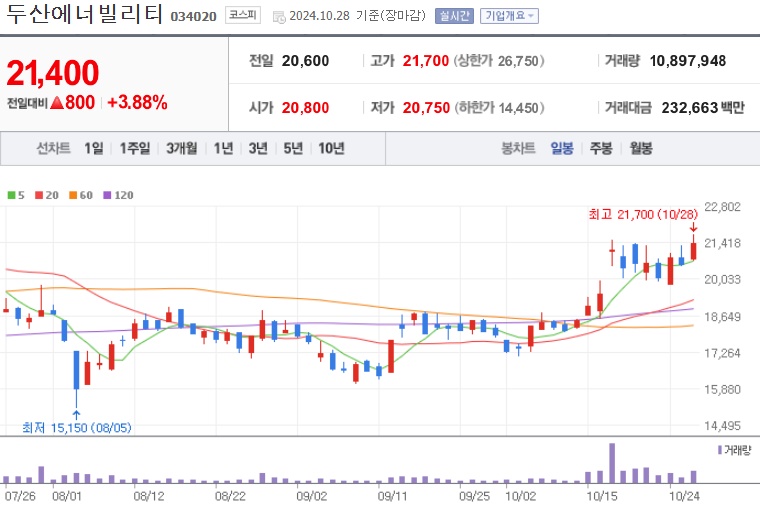This screenshot has height=510, width=760.
Task: Click the 2024.10.28 기준(장마감) date text
Action: click(x=357, y=16)
